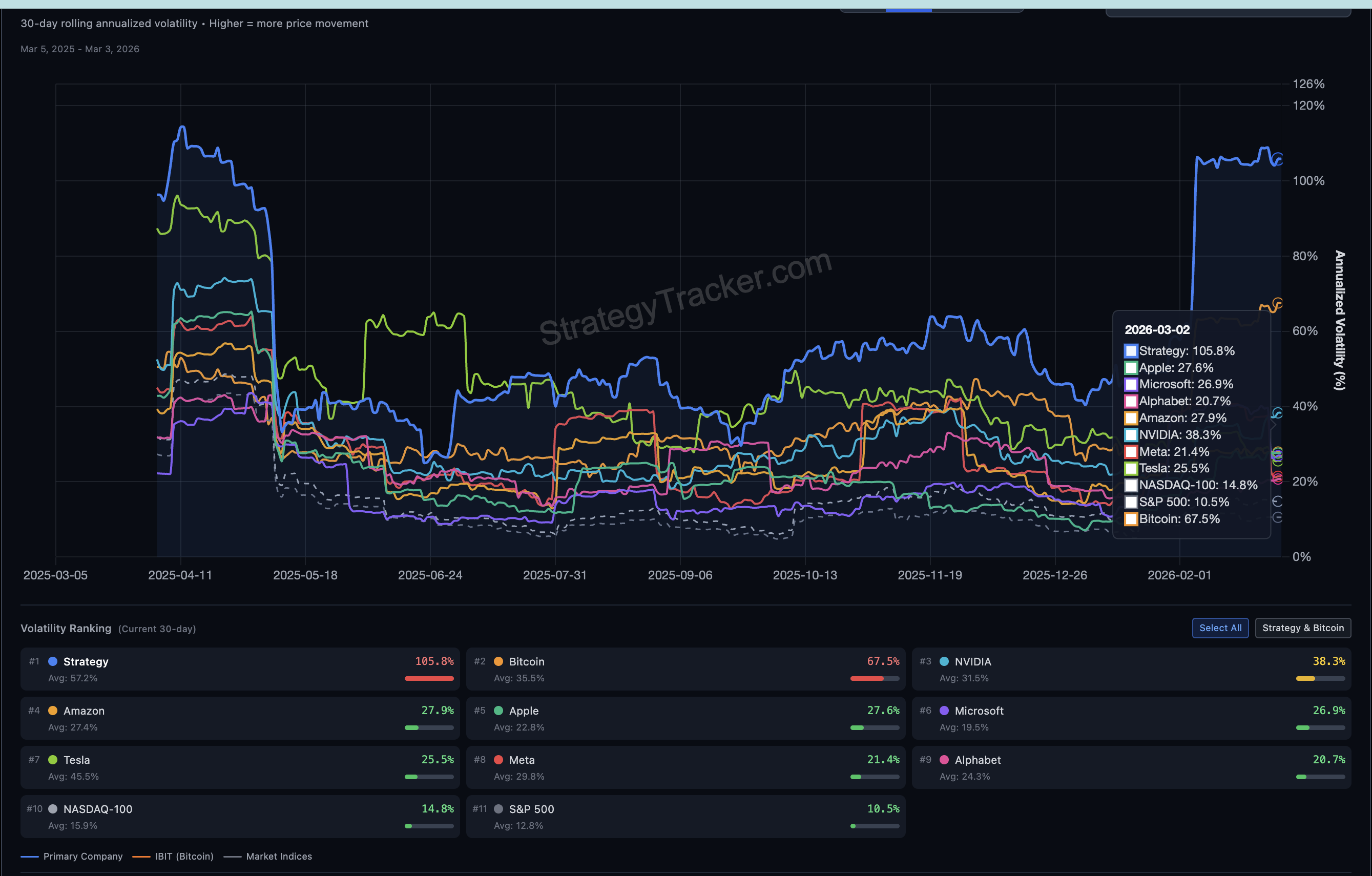1372x876 pixels.
Task: Click NVIDIA's teal dot in ranking
Action: (x=944, y=661)
